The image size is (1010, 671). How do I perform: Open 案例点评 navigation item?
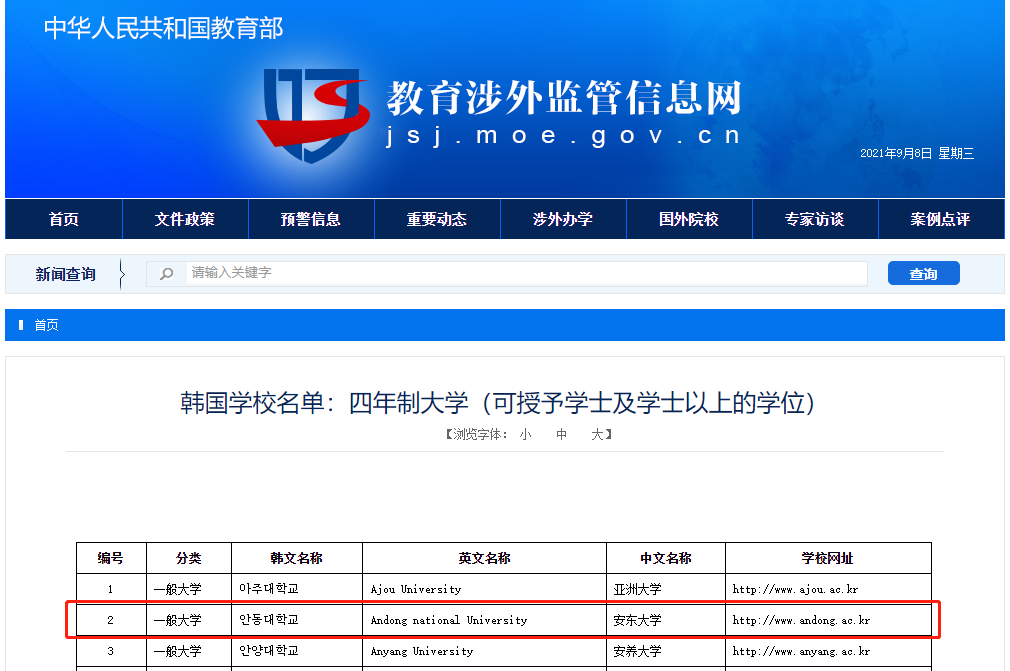pyautogui.click(x=940, y=219)
